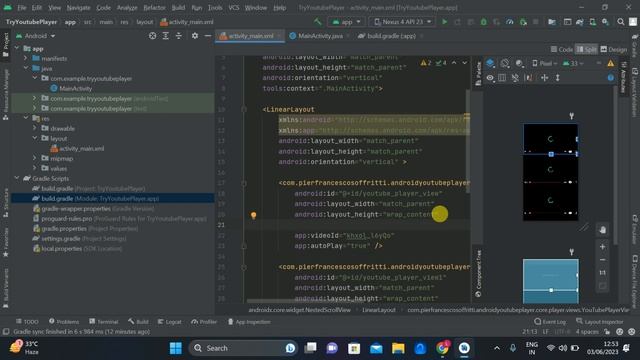
Task: Click the pan hand tool in preview
Action: [602, 230]
